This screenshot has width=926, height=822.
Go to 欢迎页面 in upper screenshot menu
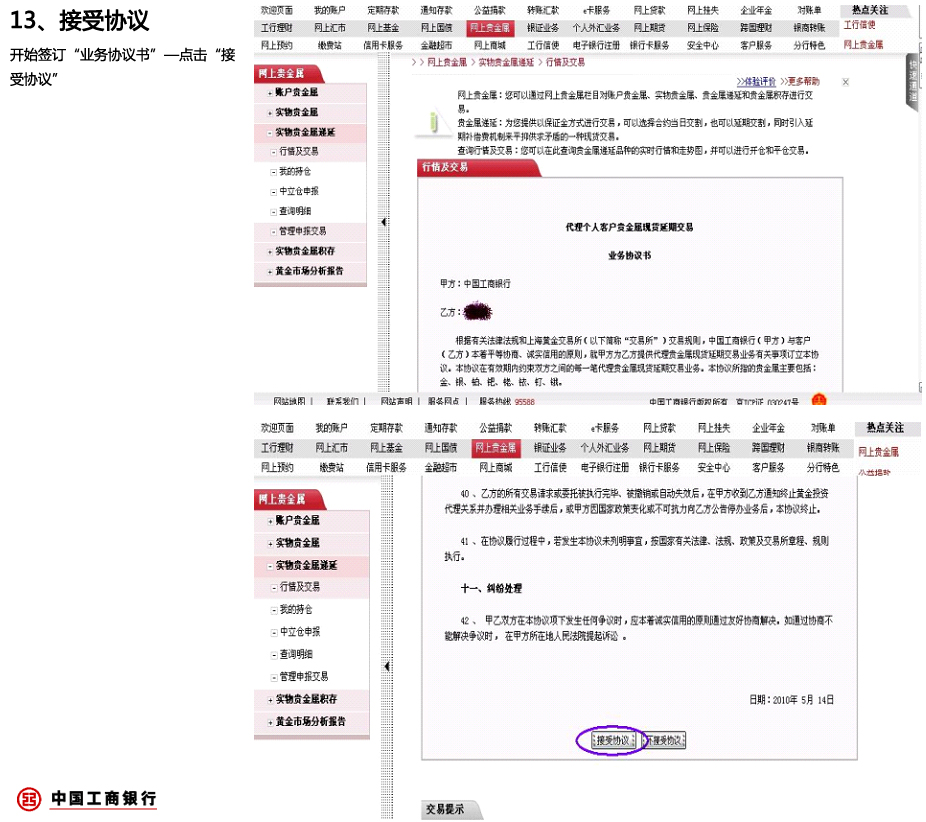click(x=276, y=10)
